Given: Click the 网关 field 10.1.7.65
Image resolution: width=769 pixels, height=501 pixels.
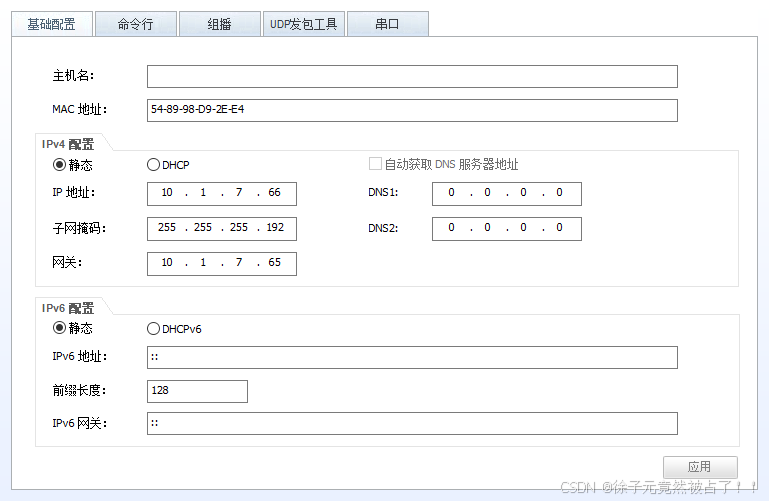Looking at the screenshot, I should click(x=222, y=264).
